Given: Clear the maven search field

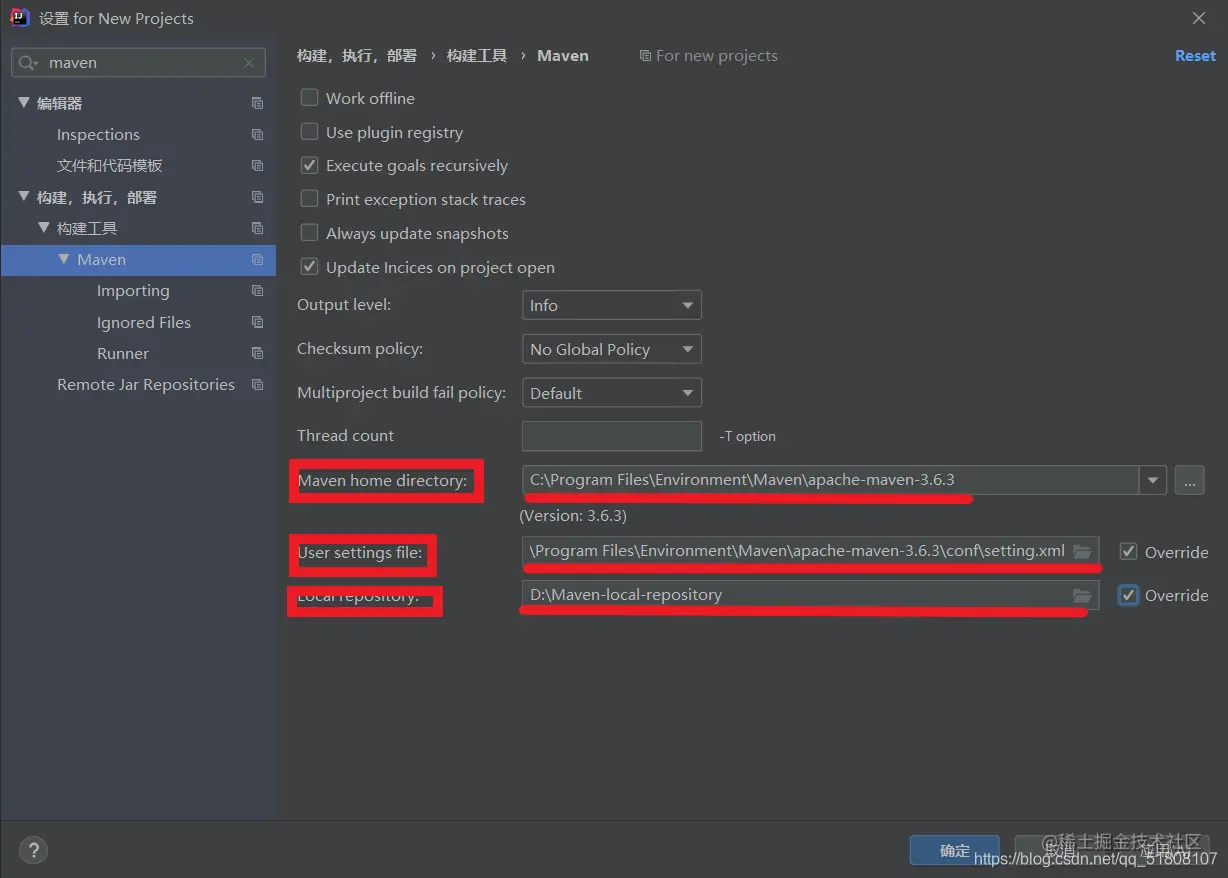Looking at the screenshot, I should (249, 62).
